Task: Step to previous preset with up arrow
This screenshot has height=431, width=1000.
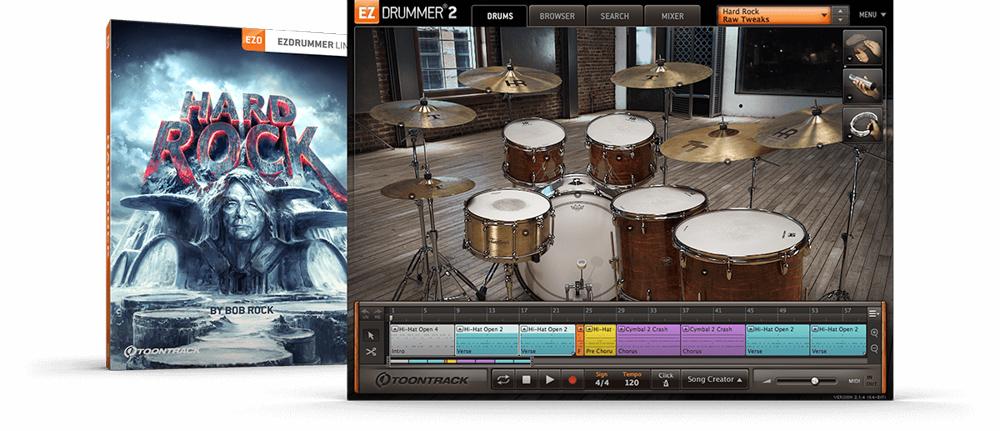Action: 841,11
